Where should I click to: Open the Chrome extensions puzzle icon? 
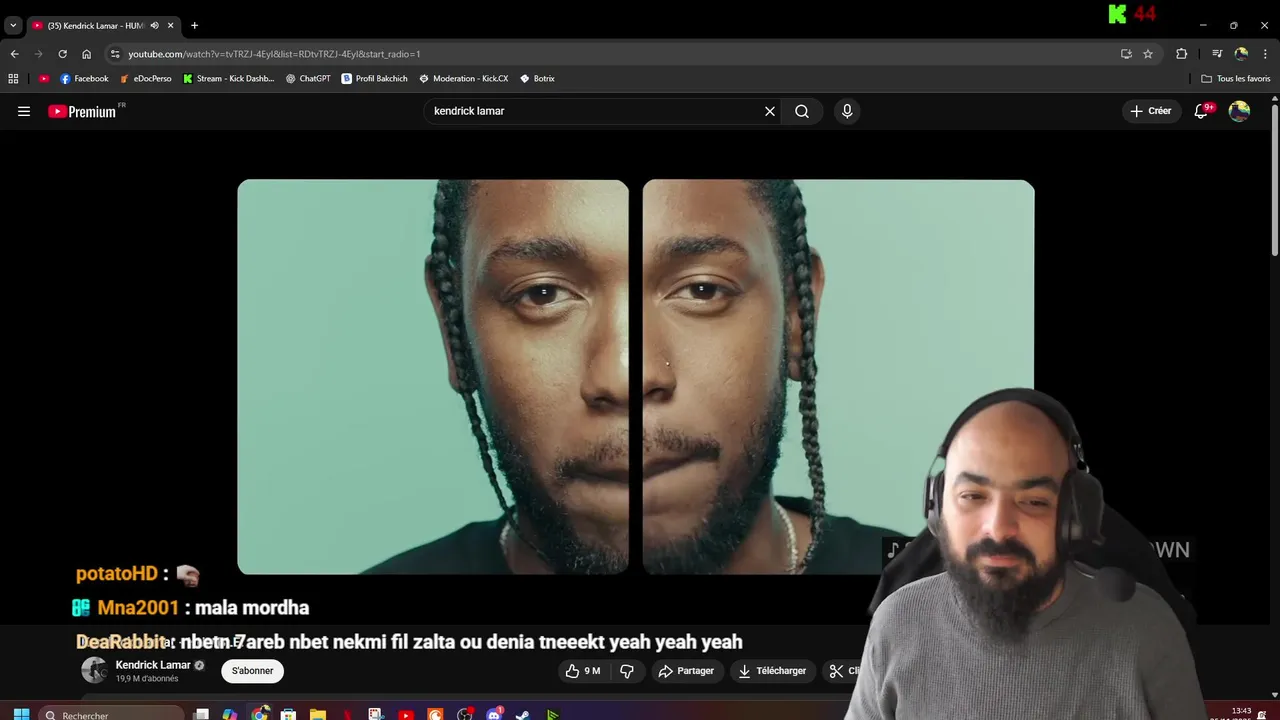(x=1181, y=54)
